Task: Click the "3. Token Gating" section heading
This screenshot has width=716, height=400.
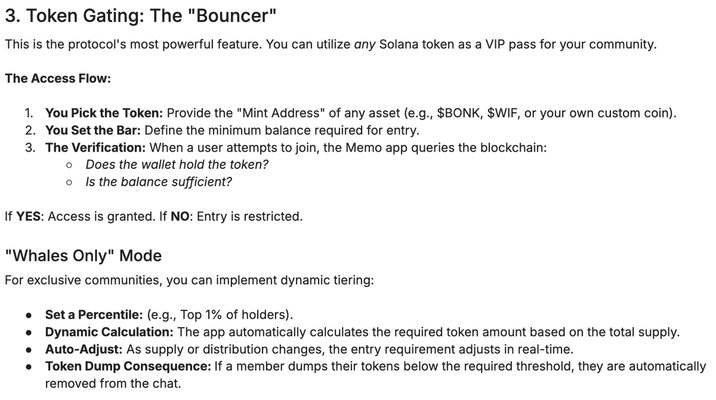Action: pos(140,17)
